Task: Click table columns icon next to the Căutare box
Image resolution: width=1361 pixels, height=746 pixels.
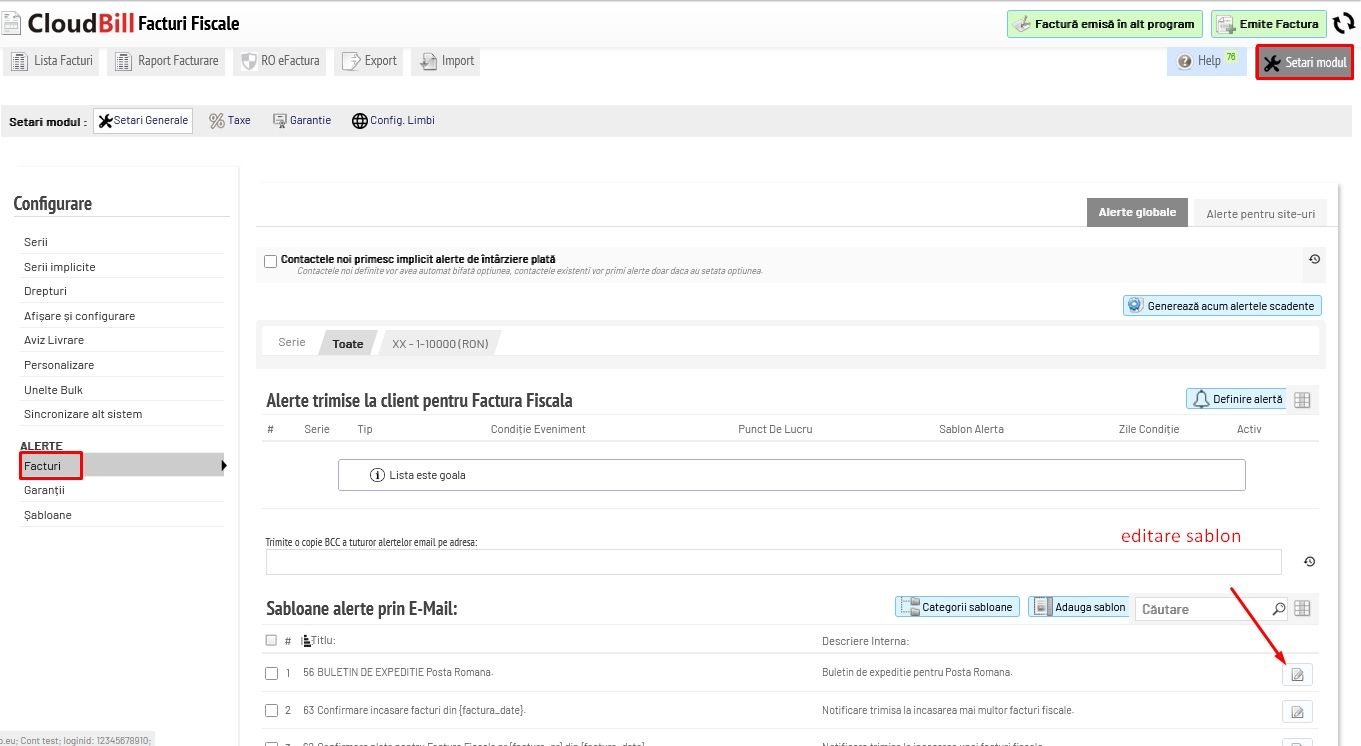Action: click(x=1302, y=608)
